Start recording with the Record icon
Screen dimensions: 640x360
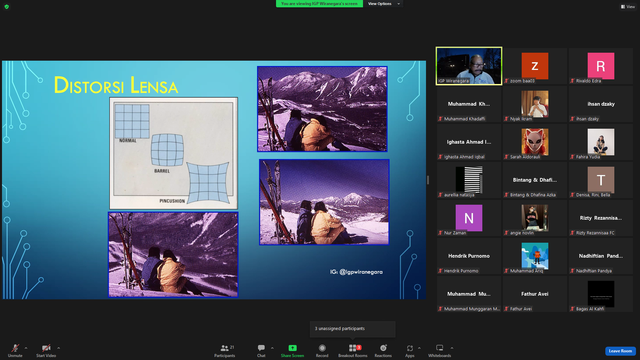click(322, 348)
